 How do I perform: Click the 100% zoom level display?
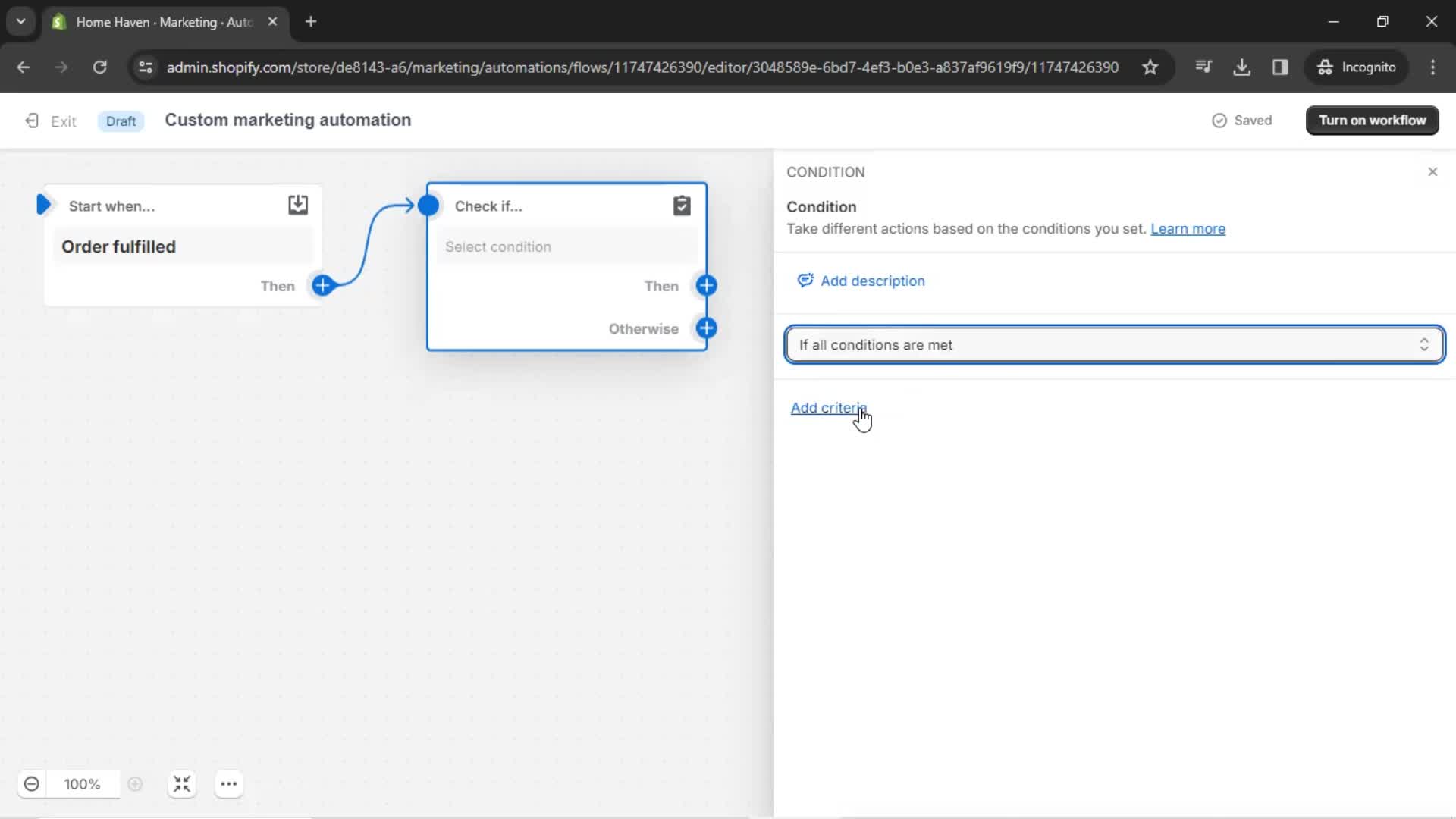[82, 784]
